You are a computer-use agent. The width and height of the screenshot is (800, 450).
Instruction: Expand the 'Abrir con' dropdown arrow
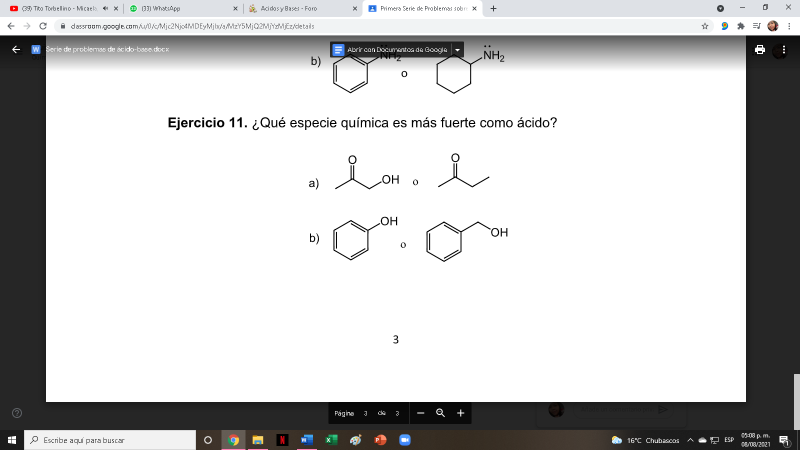pos(458,49)
